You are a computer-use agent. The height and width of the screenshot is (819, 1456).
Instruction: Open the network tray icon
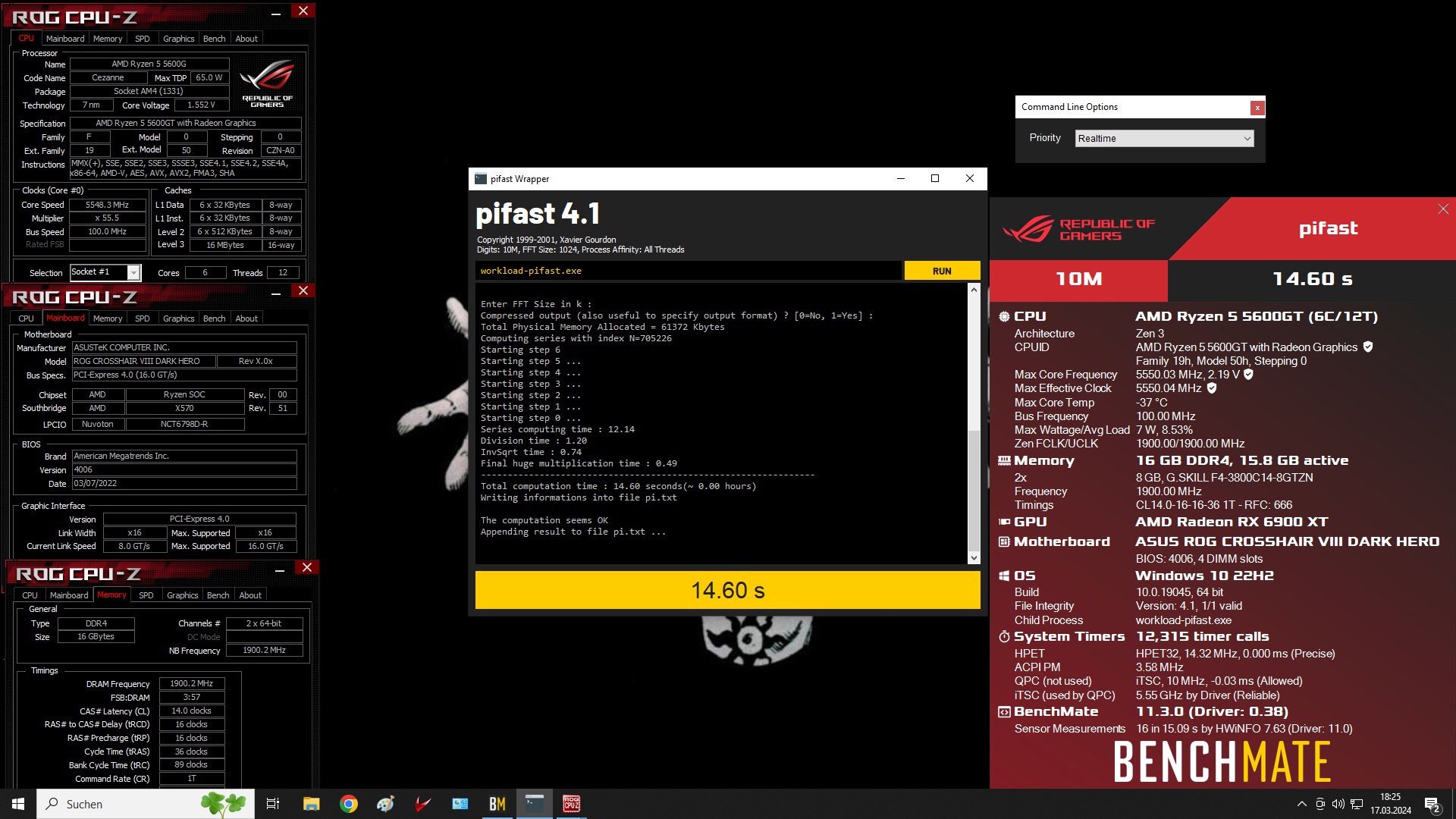(1357, 804)
